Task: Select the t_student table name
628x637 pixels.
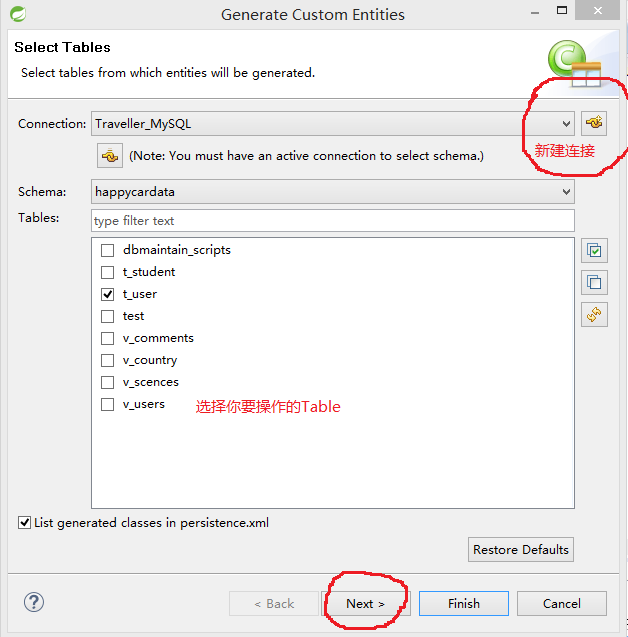Action: [x=149, y=272]
